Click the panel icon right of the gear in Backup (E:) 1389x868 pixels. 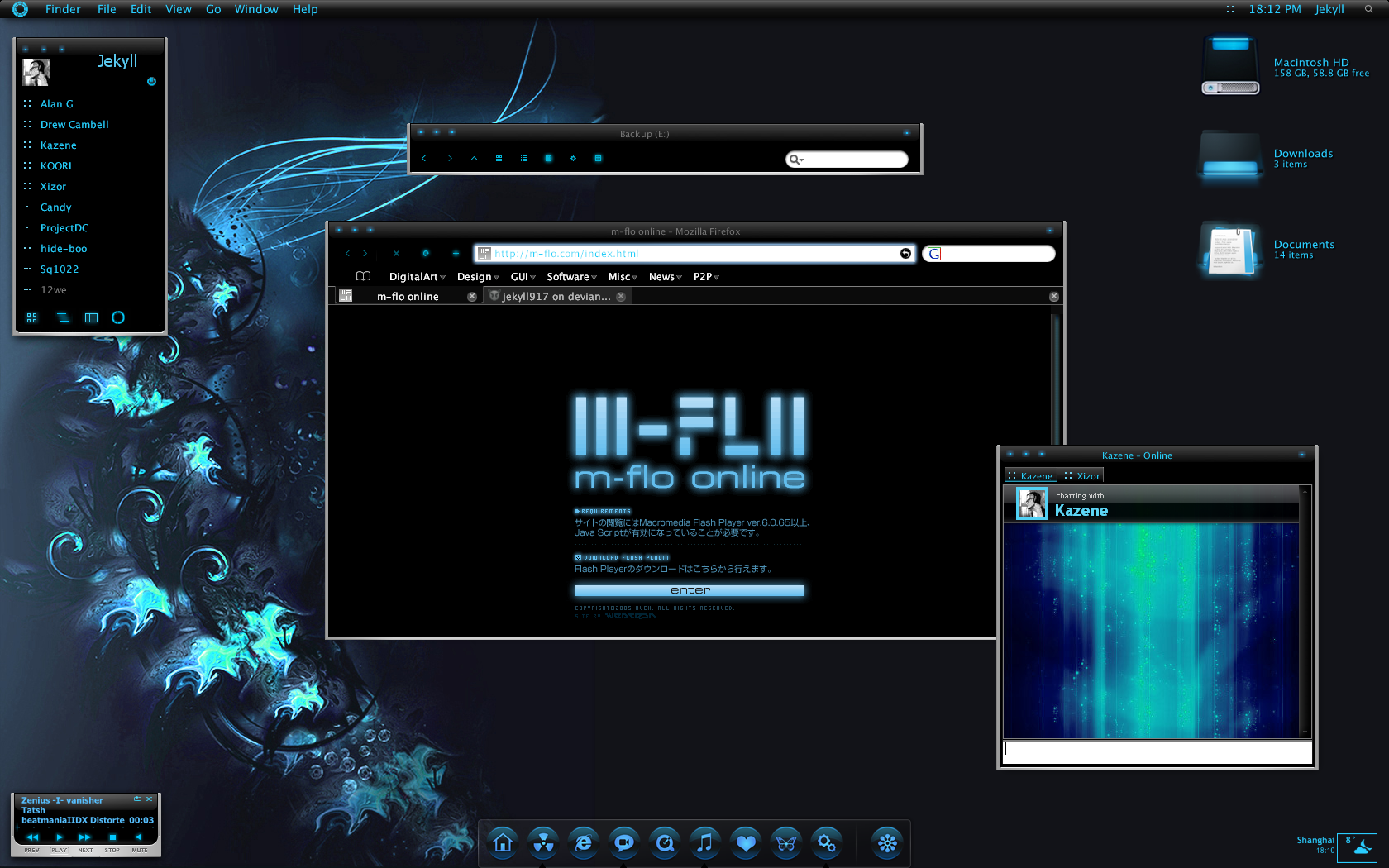pyautogui.click(x=598, y=158)
